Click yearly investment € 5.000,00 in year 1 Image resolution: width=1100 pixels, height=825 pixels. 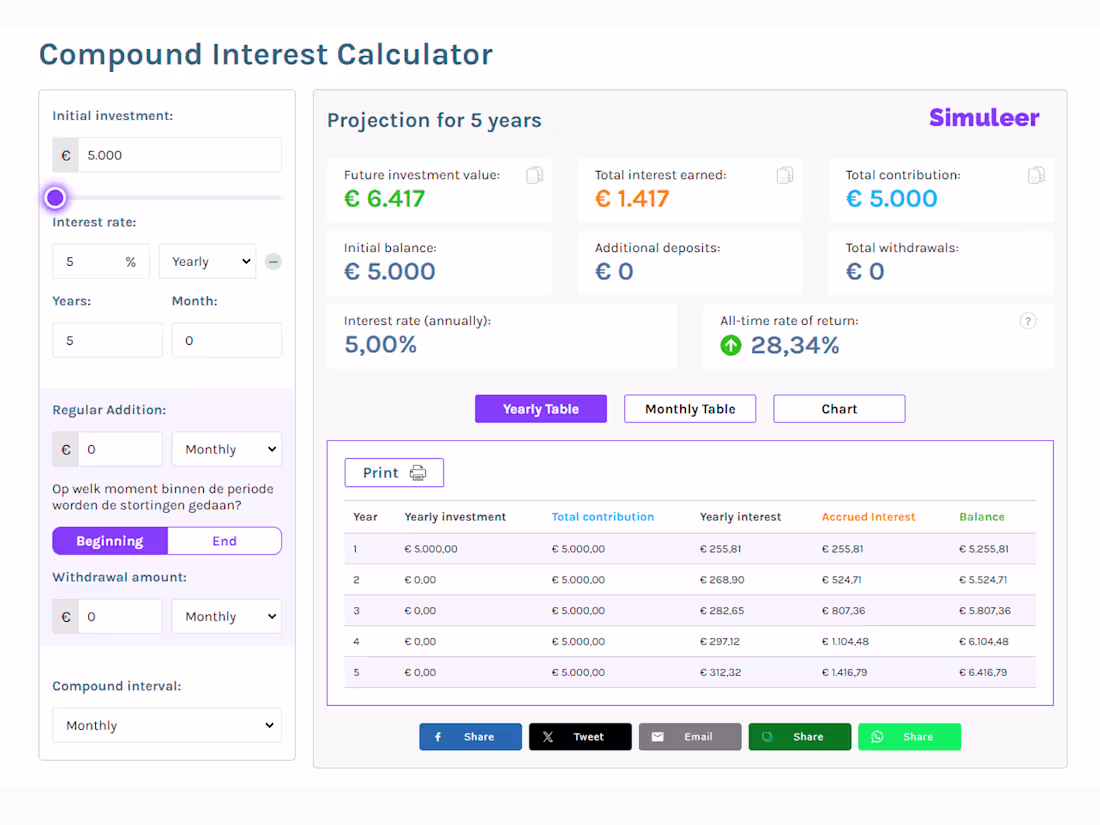431,549
